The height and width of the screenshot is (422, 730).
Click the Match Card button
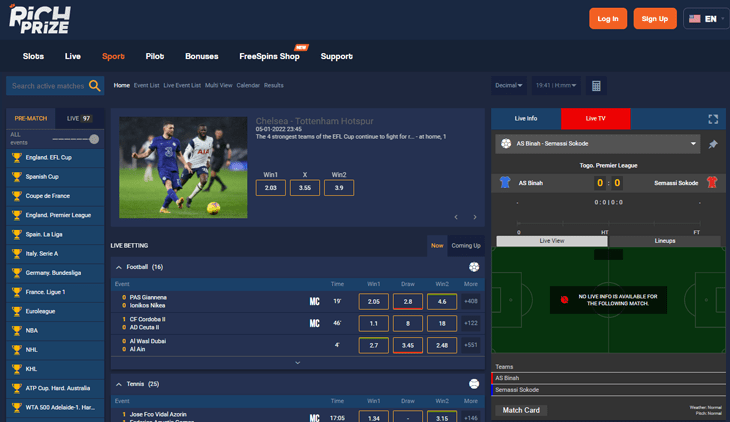click(521, 410)
